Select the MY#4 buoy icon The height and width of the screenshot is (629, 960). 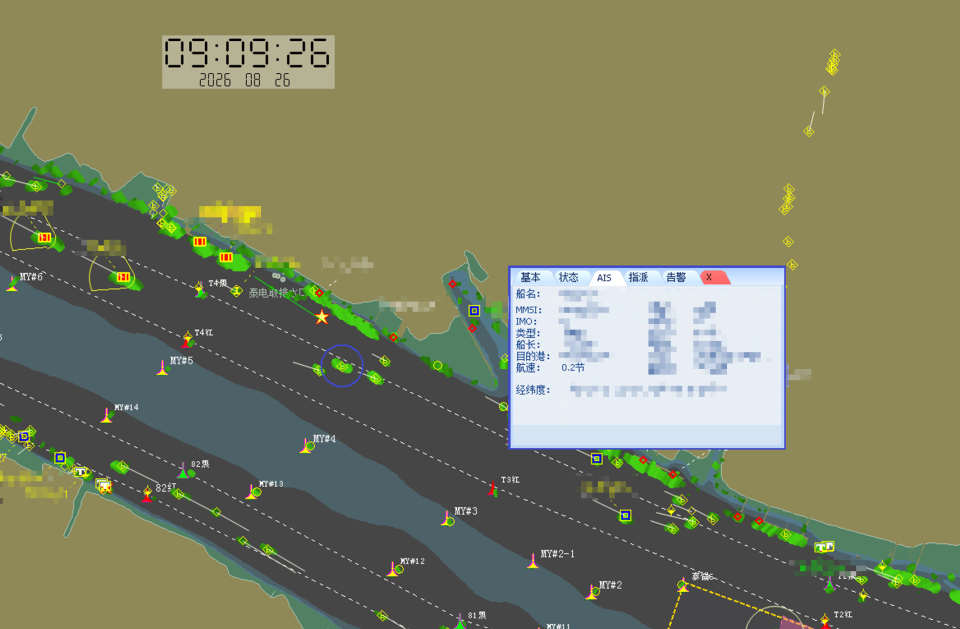pyautogui.click(x=306, y=446)
